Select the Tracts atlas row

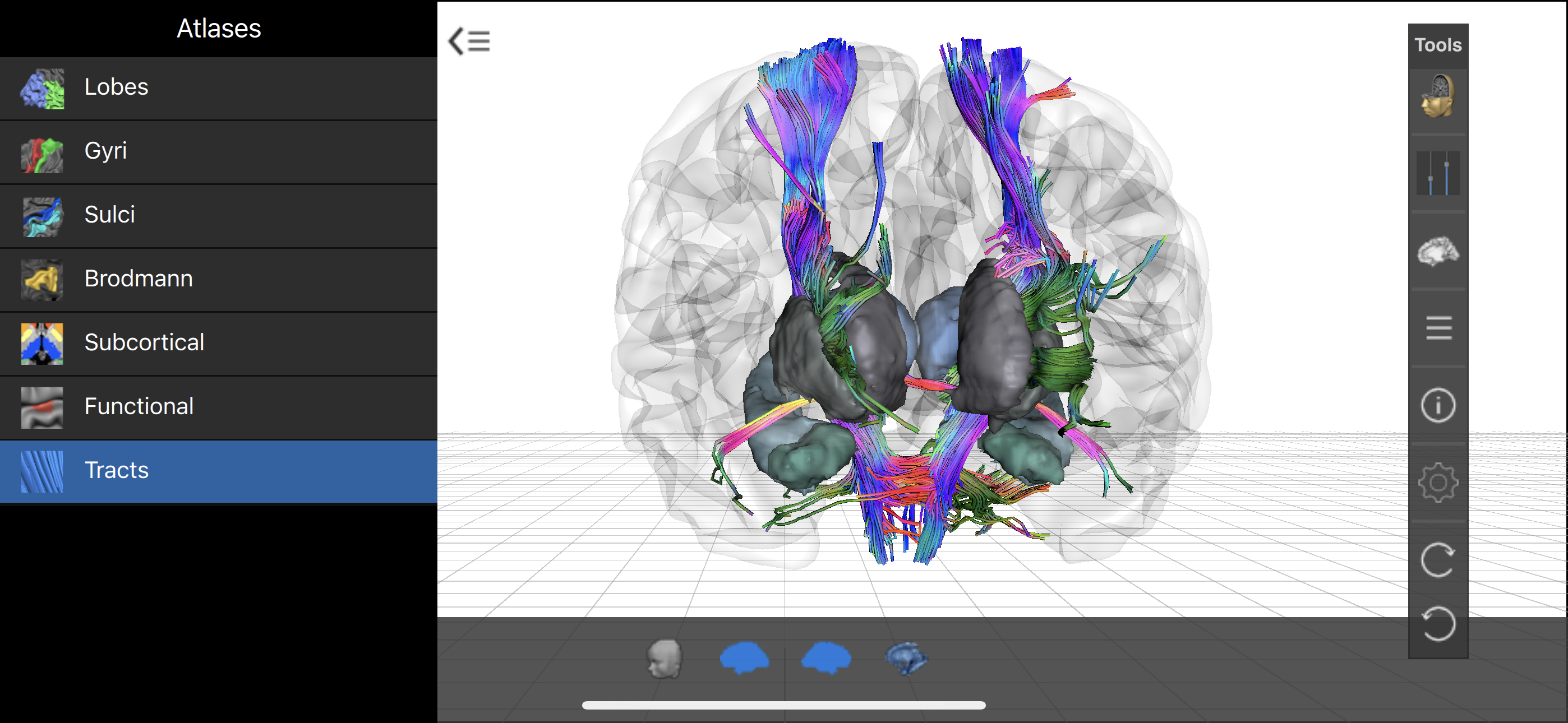(219, 471)
